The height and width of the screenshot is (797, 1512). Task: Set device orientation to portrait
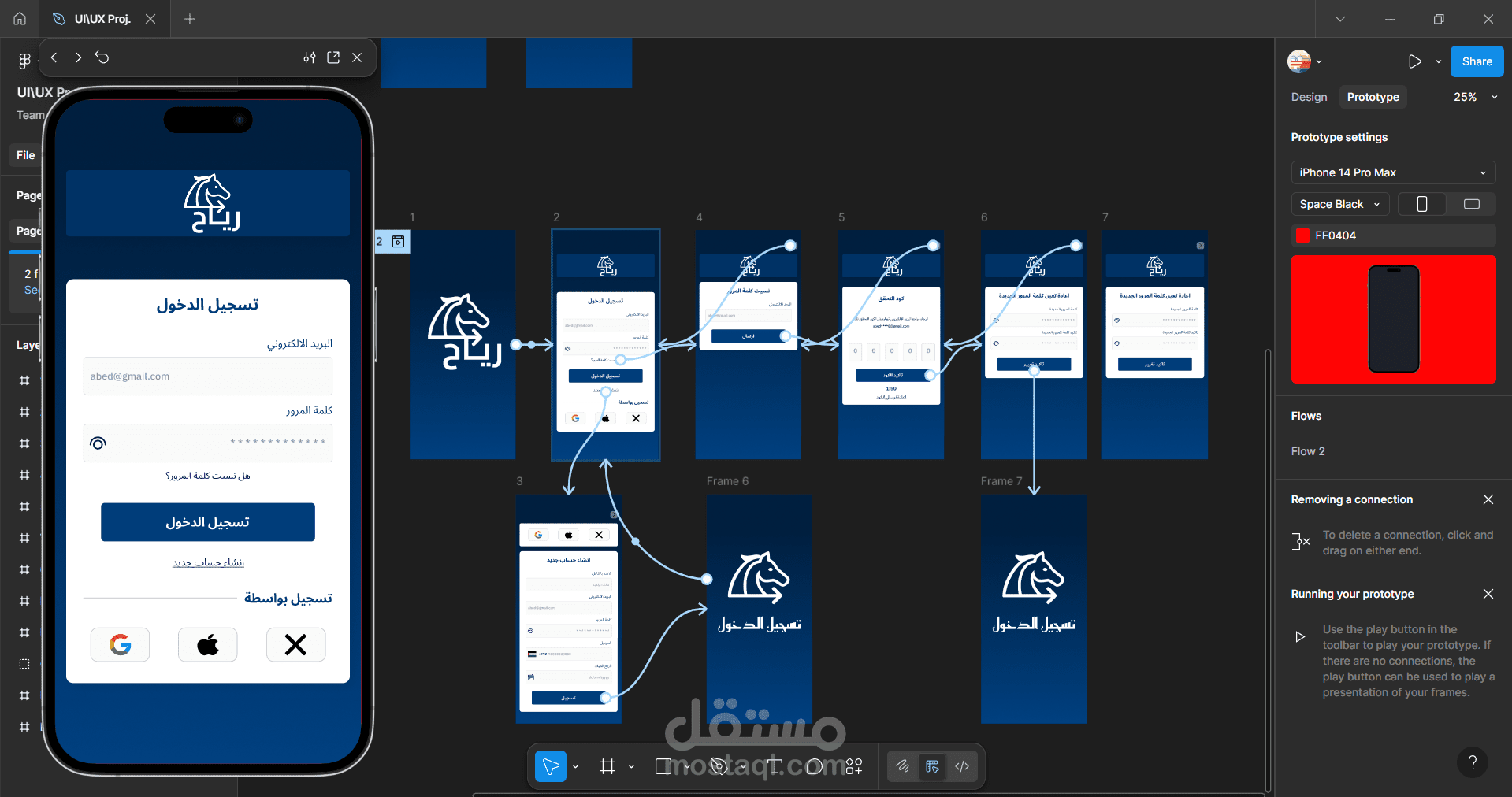click(x=1422, y=204)
